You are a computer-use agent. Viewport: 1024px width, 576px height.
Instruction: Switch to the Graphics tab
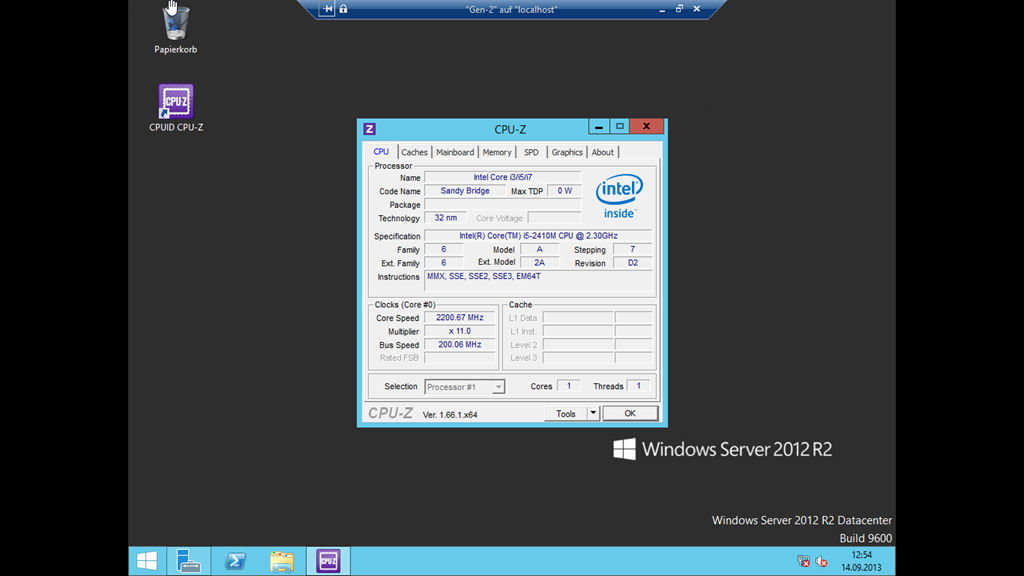[567, 152]
